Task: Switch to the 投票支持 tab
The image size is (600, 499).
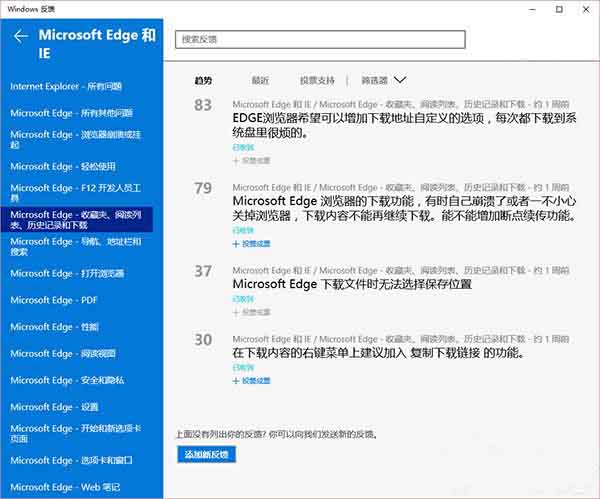Action: (x=317, y=80)
